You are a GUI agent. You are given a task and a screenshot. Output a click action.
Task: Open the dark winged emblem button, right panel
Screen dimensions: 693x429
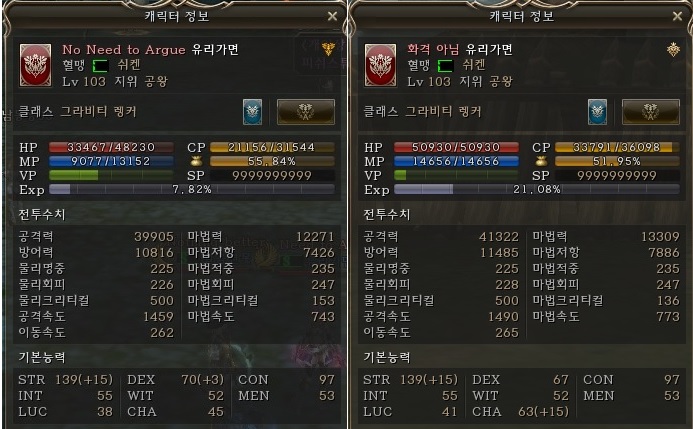[x=651, y=112]
